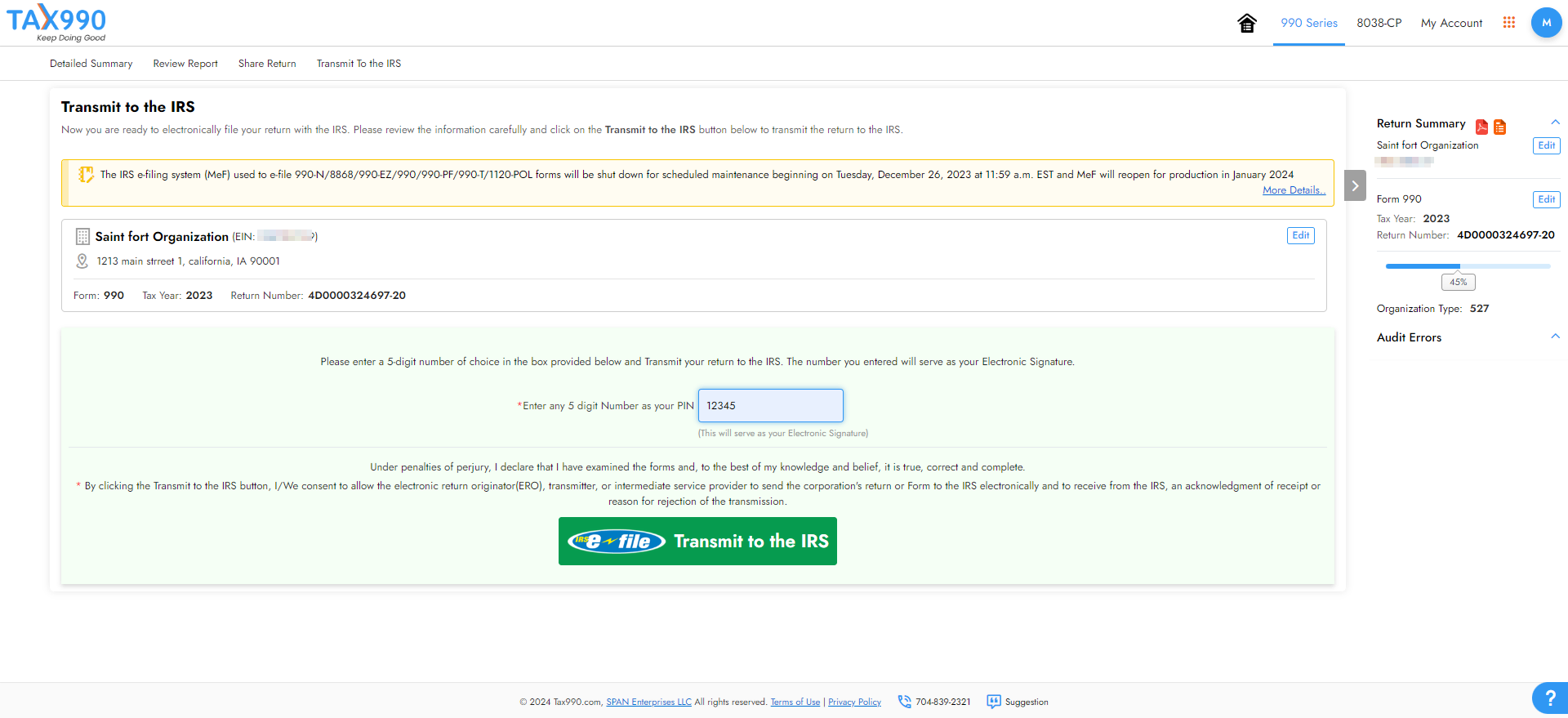Download the Return Summary PDF icon
This screenshot has width=1568, height=718.
click(1481, 127)
